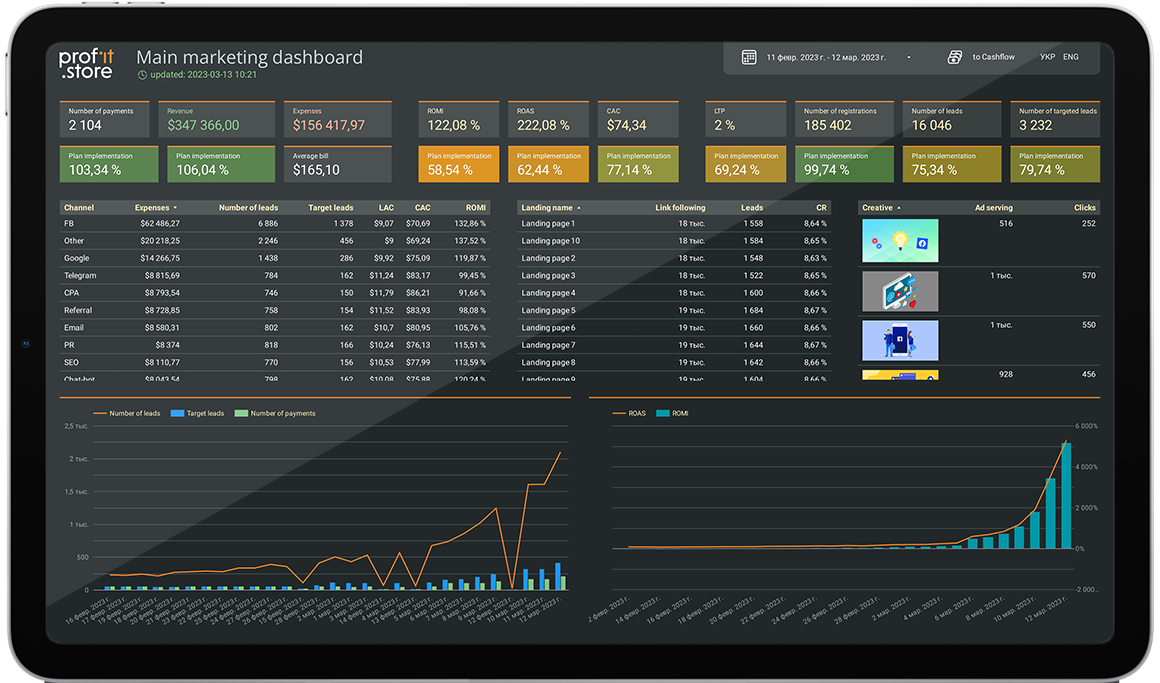Viewport: 1160px width, 683px height.
Task: Open the date range dropdown arrow
Action: click(909, 58)
